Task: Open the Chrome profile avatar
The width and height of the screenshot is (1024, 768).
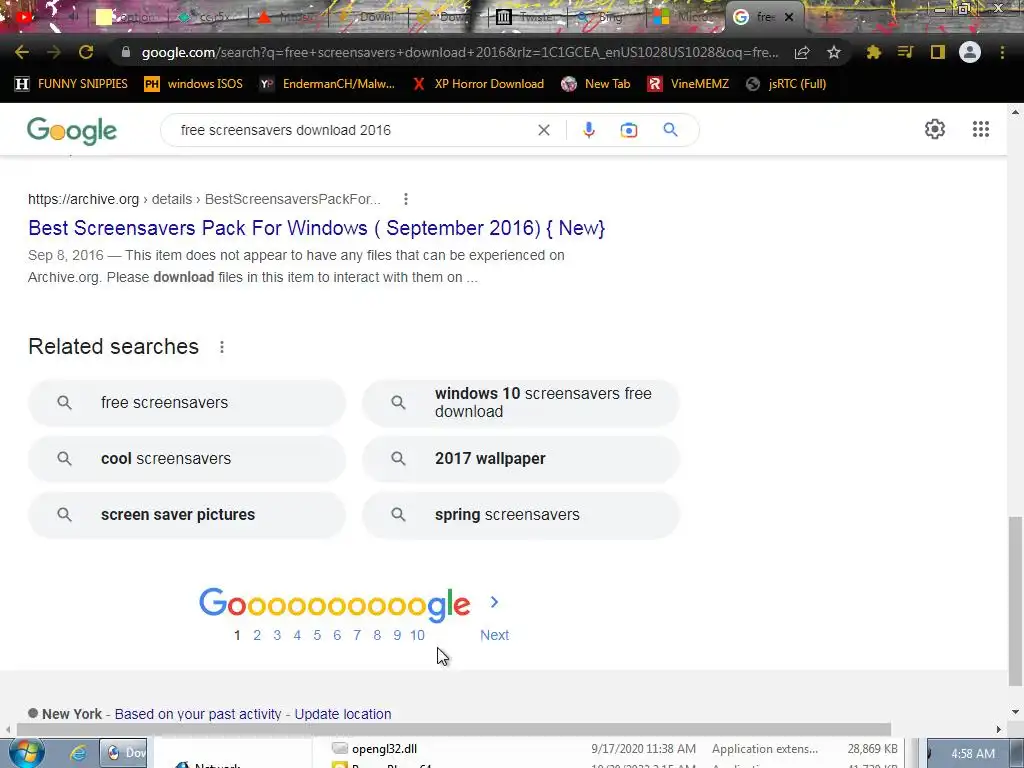Action: pyautogui.click(x=970, y=52)
